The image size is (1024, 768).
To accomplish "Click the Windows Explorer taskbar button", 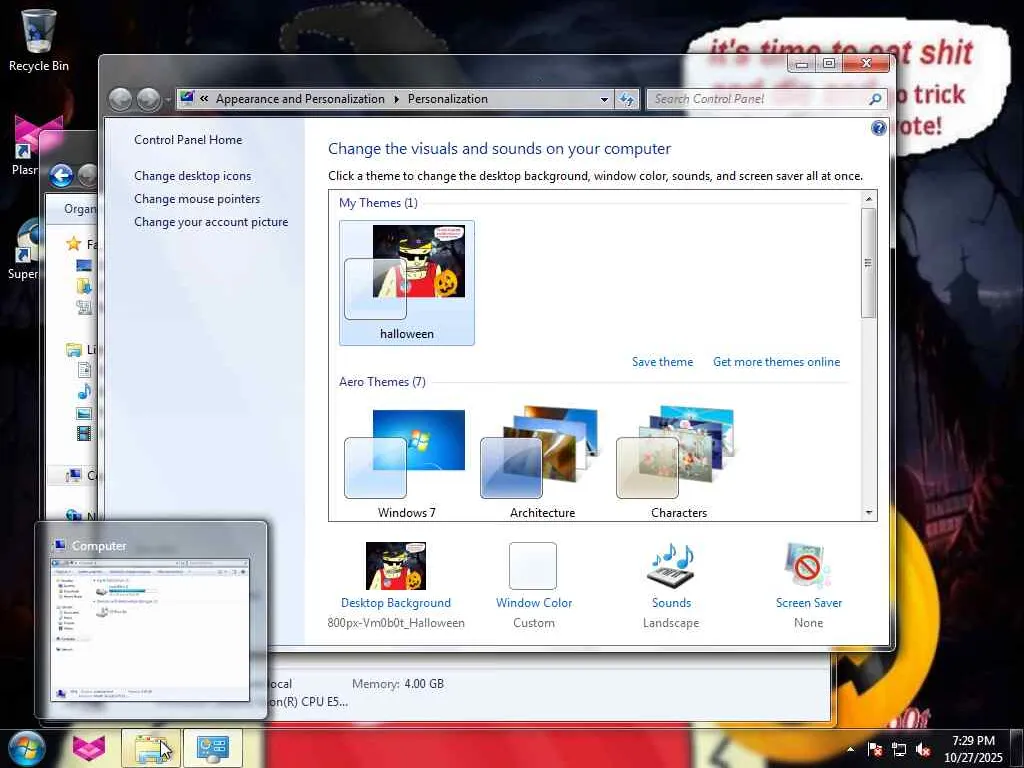I will [150, 748].
